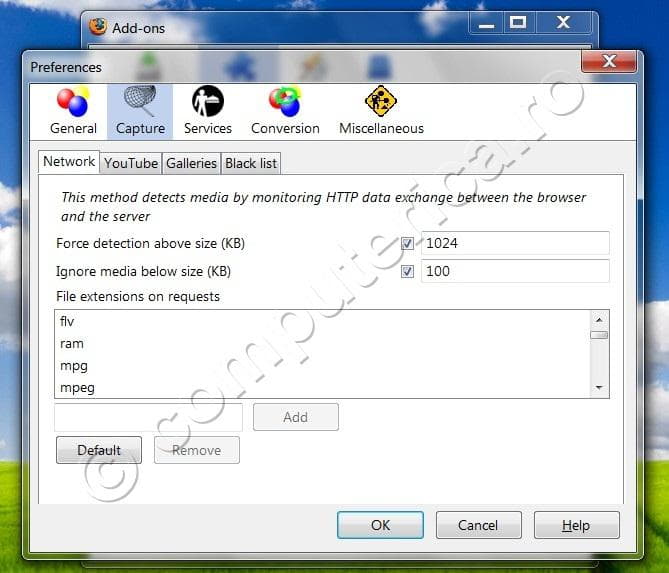Close the Preferences dialog

pos(609,61)
